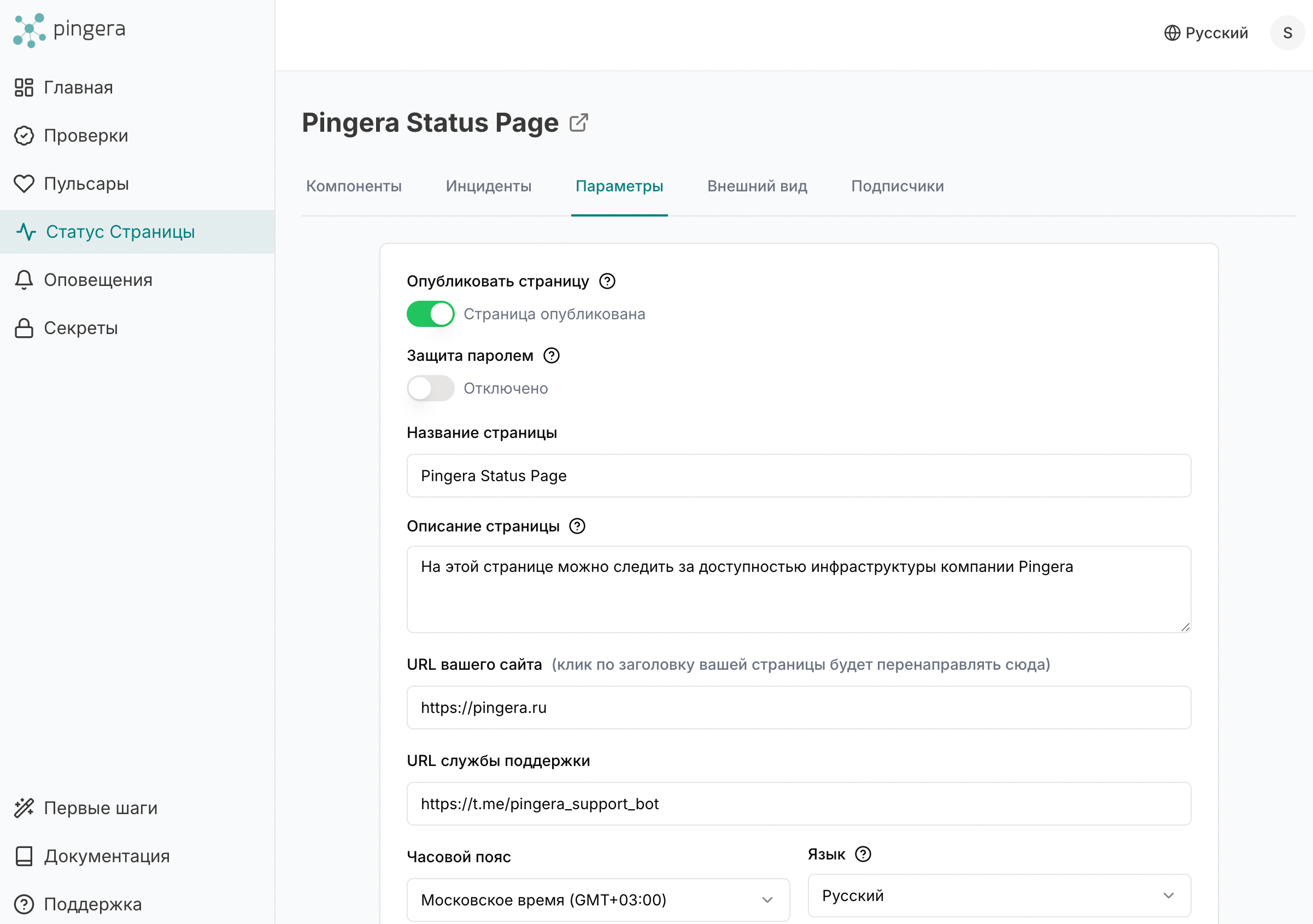Show help for Защита паролем
The image size is (1313, 924).
pos(552,355)
